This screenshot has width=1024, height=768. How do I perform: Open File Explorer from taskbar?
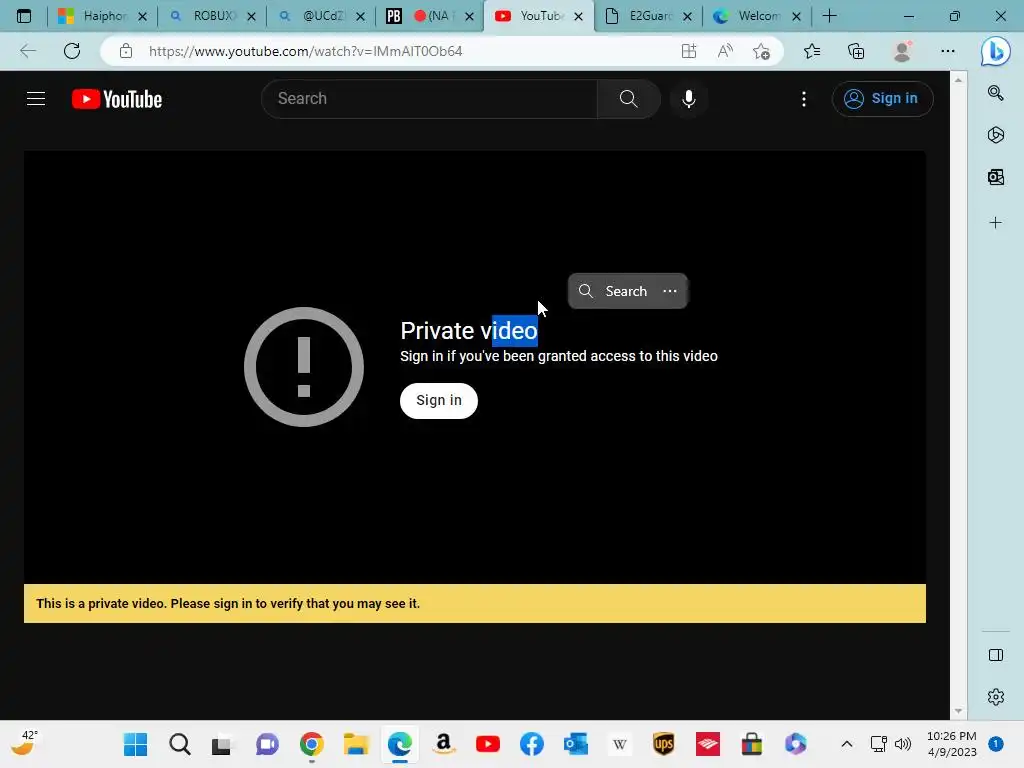point(356,744)
